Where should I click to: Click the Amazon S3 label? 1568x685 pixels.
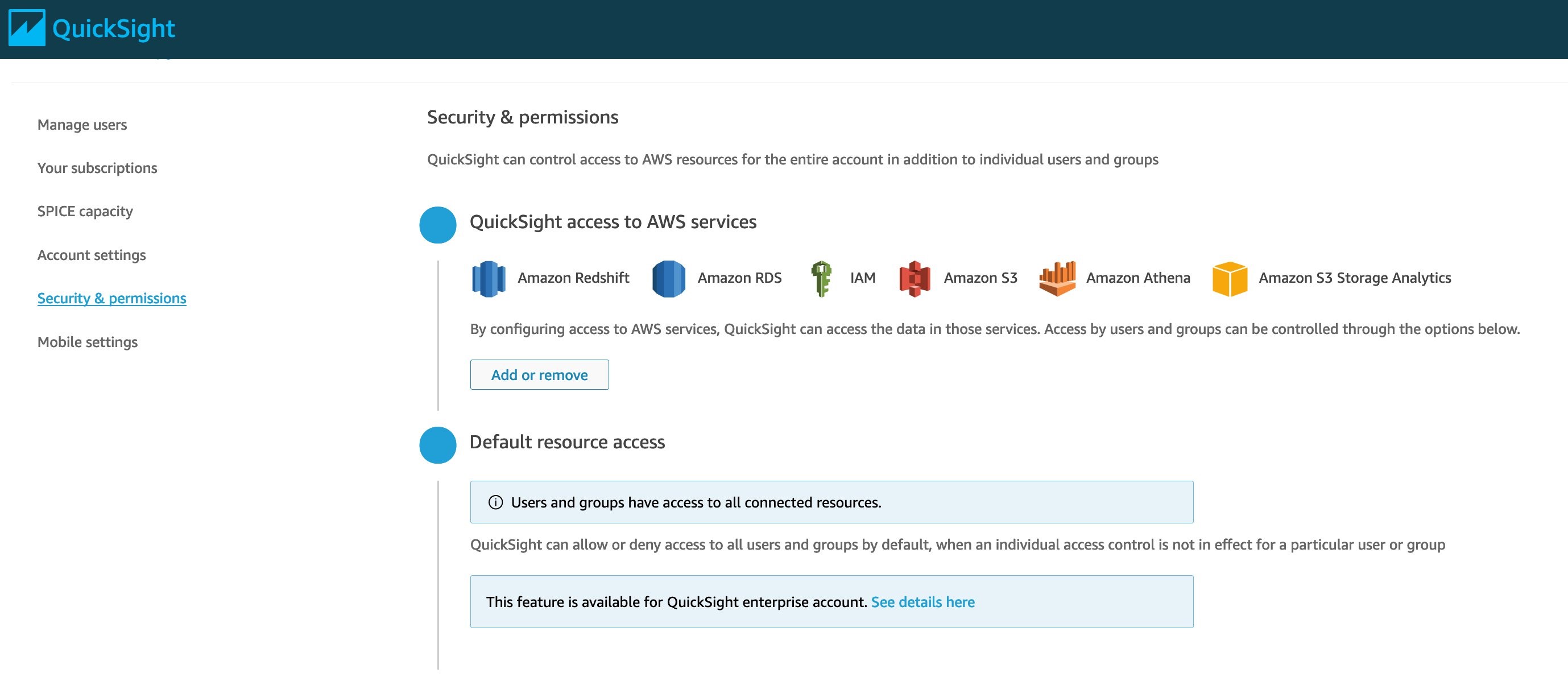980,278
